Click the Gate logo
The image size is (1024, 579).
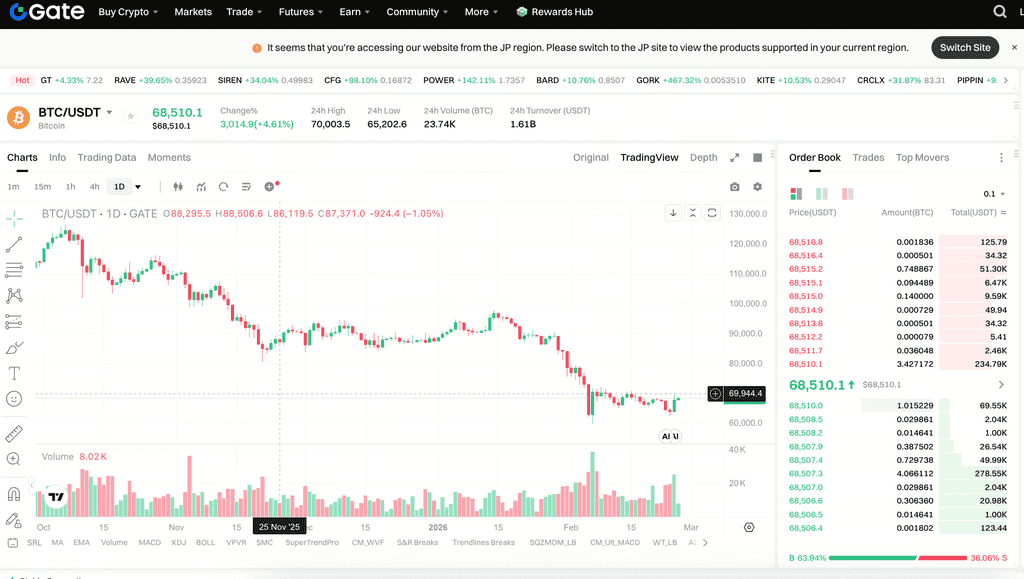point(47,12)
